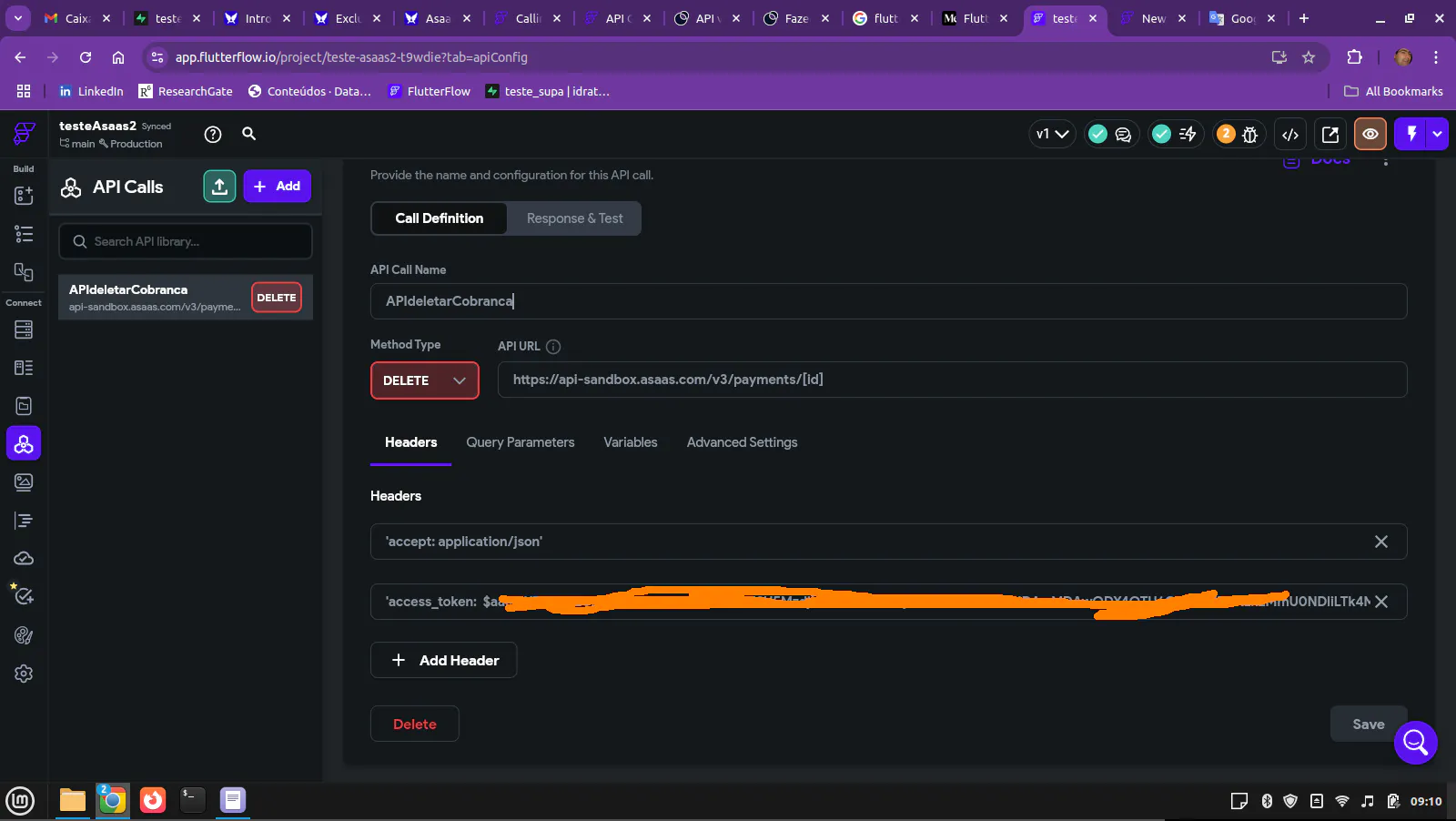Open the FlutterFlow logo menu
Screen dimensions: 1456x821
(24, 134)
